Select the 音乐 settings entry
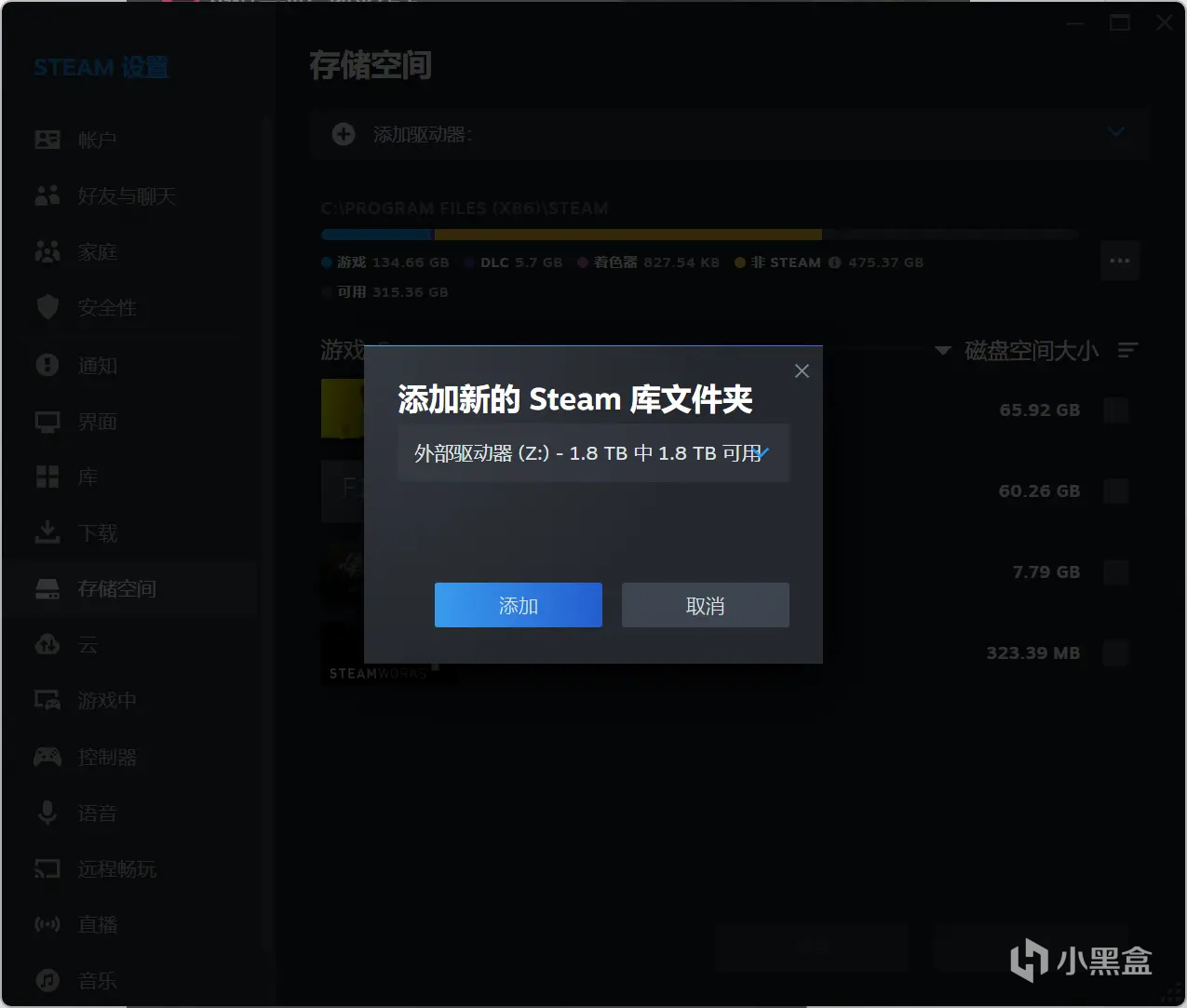Screen dimensions: 1187x1008 [130, 980]
